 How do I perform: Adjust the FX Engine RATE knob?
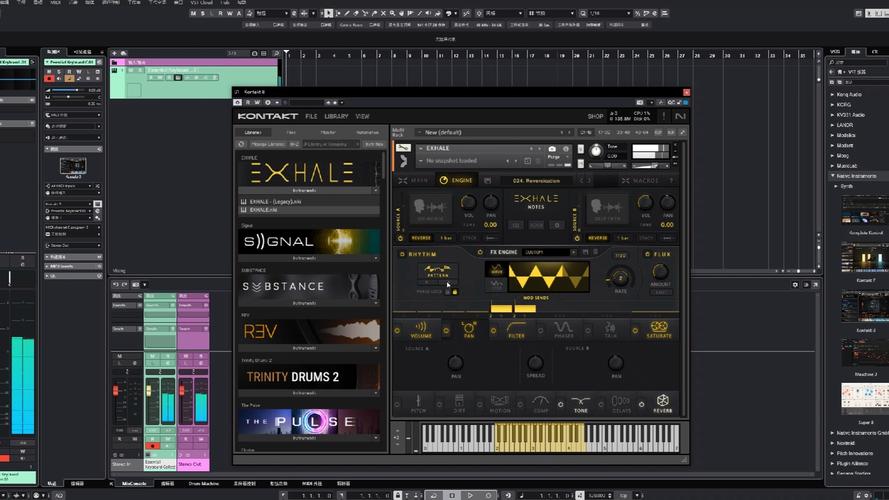click(x=620, y=277)
